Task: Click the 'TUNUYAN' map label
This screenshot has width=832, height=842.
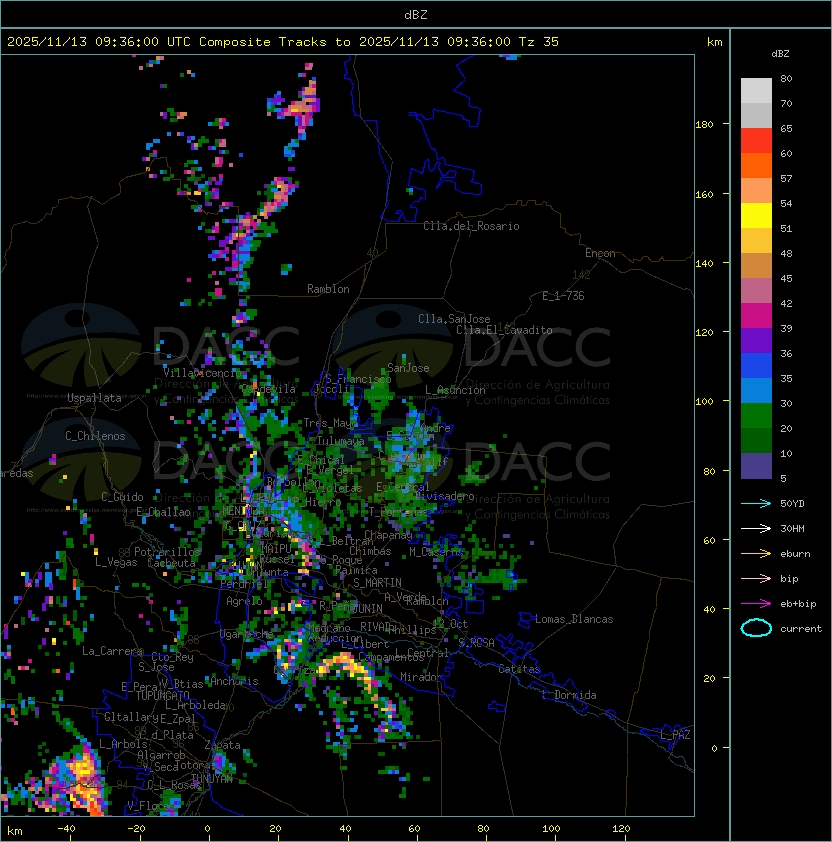Action: [212, 779]
